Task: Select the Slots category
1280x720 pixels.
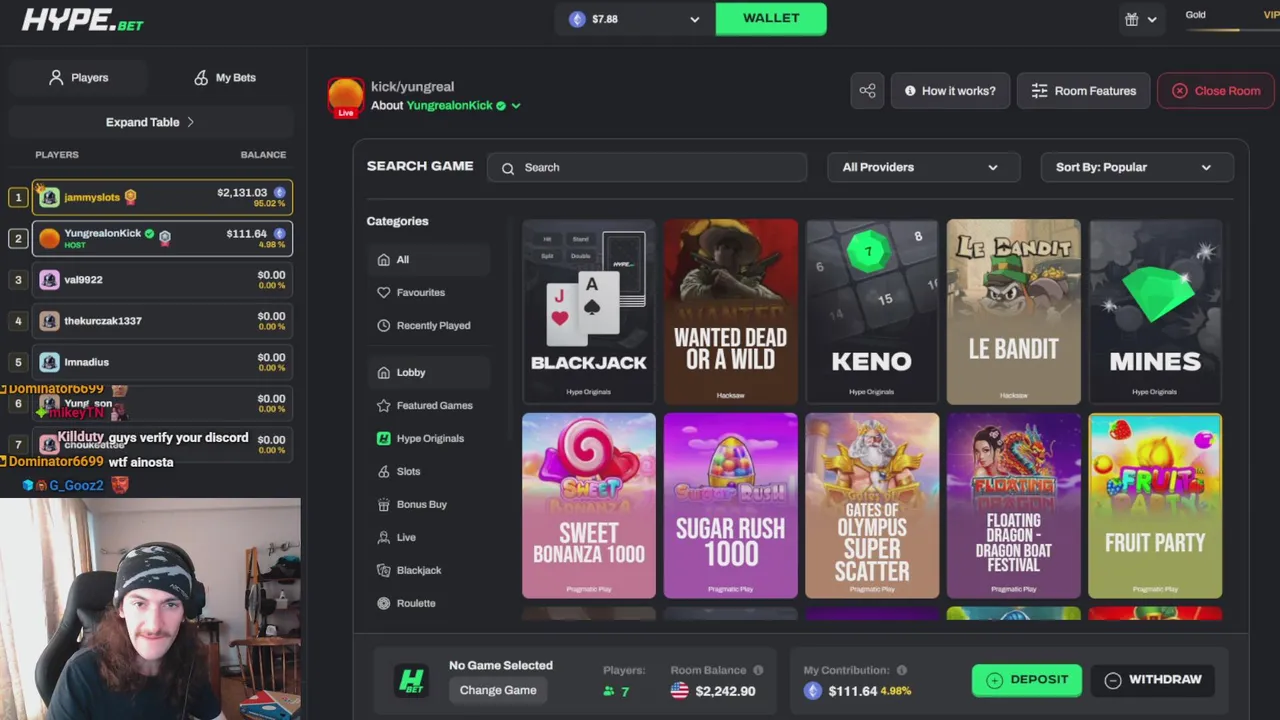Action: click(428, 472)
